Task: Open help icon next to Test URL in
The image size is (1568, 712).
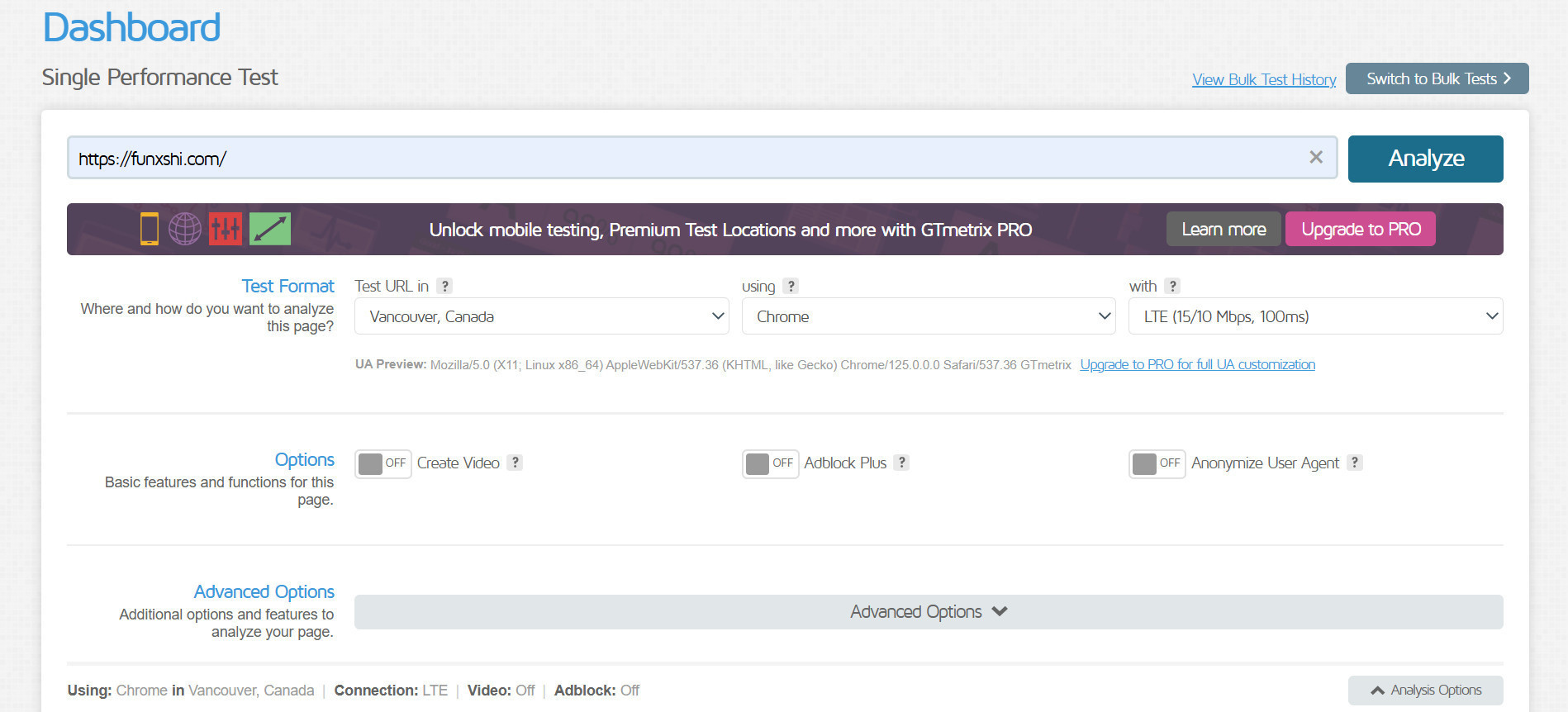Action: 445,286
